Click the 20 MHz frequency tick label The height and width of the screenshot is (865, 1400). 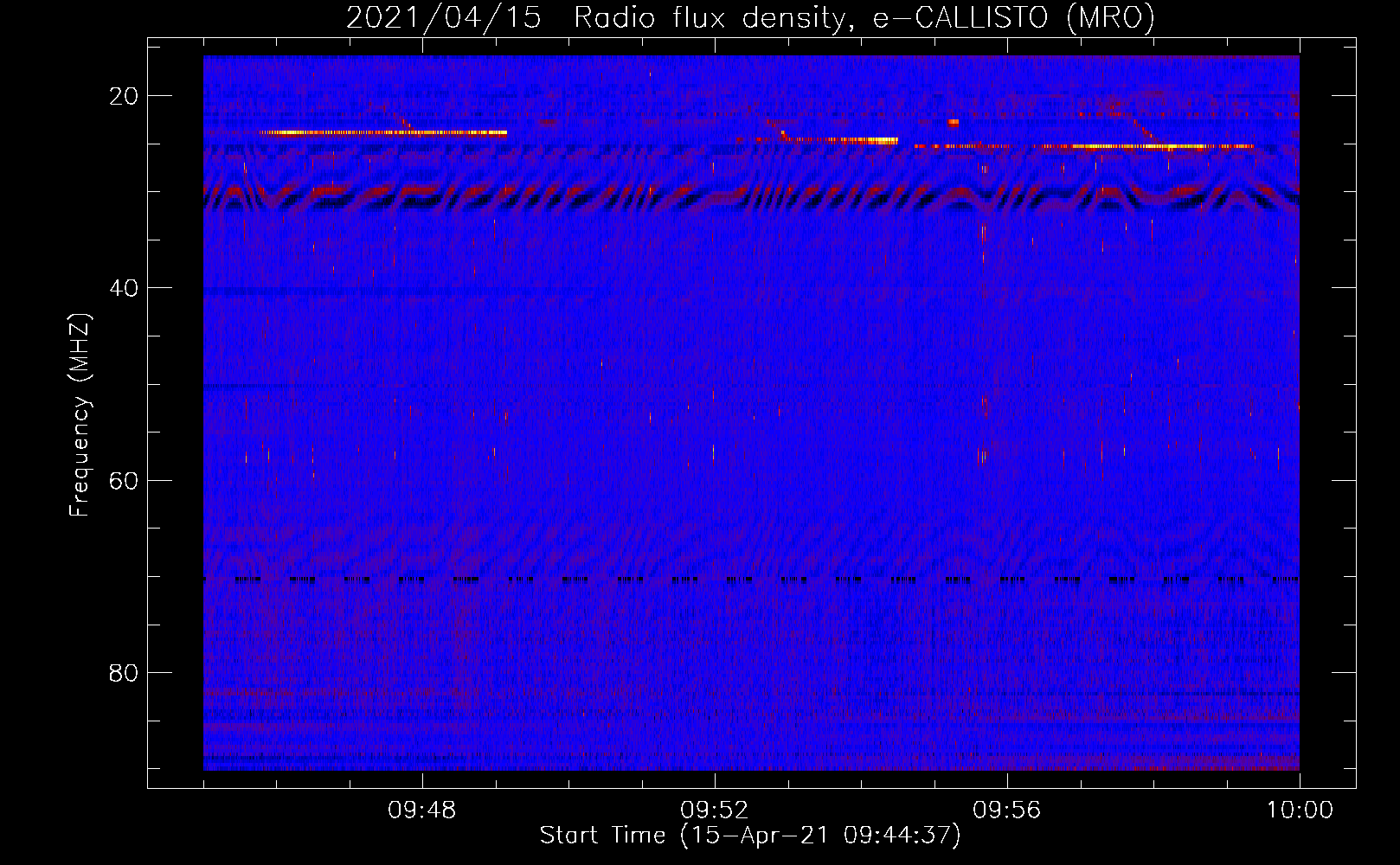124,96
